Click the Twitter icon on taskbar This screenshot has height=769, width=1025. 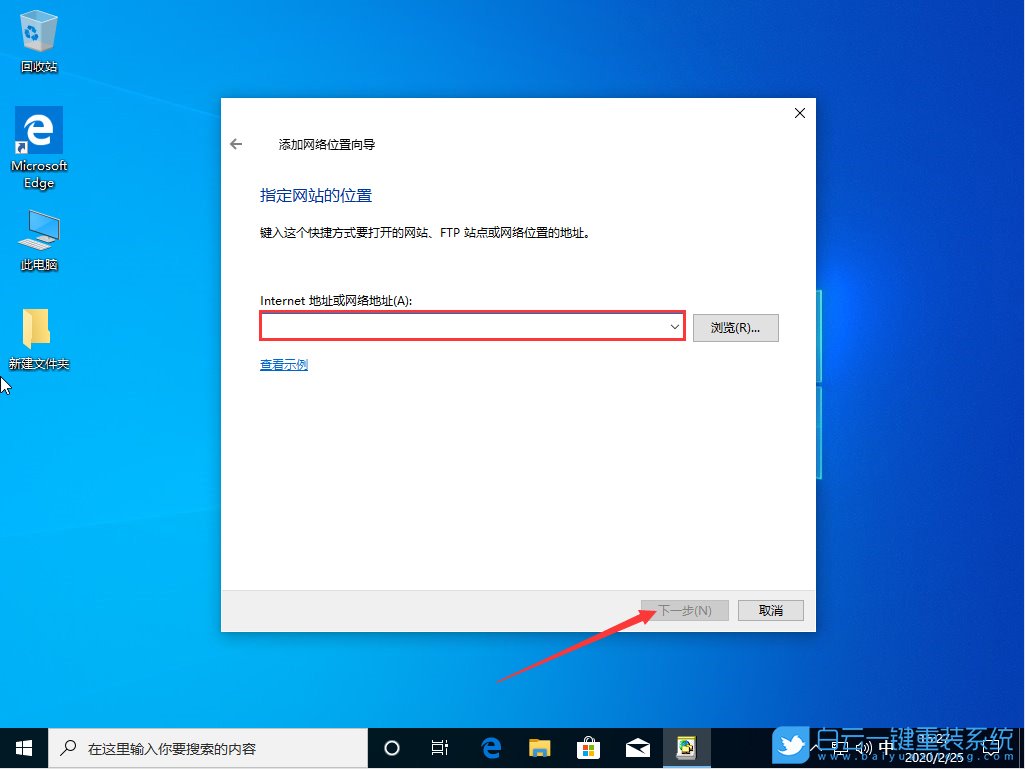(x=790, y=747)
